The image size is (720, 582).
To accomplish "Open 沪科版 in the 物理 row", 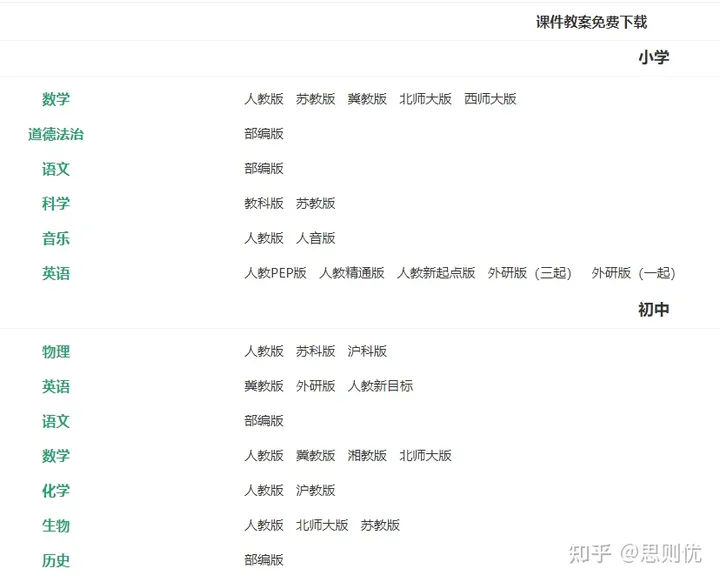I will (x=367, y=351).
